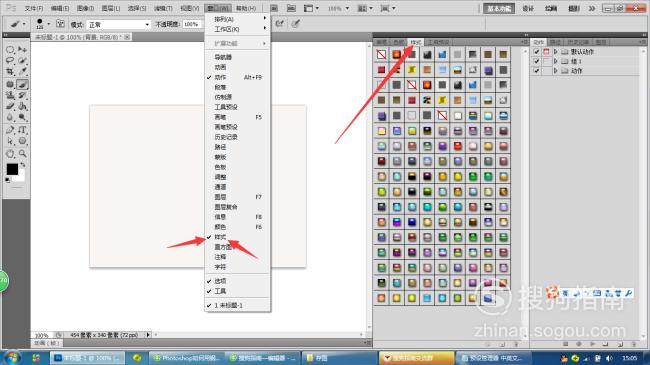
Task: Switch to the 工具预设 panel tab
Action: (439, 42)
